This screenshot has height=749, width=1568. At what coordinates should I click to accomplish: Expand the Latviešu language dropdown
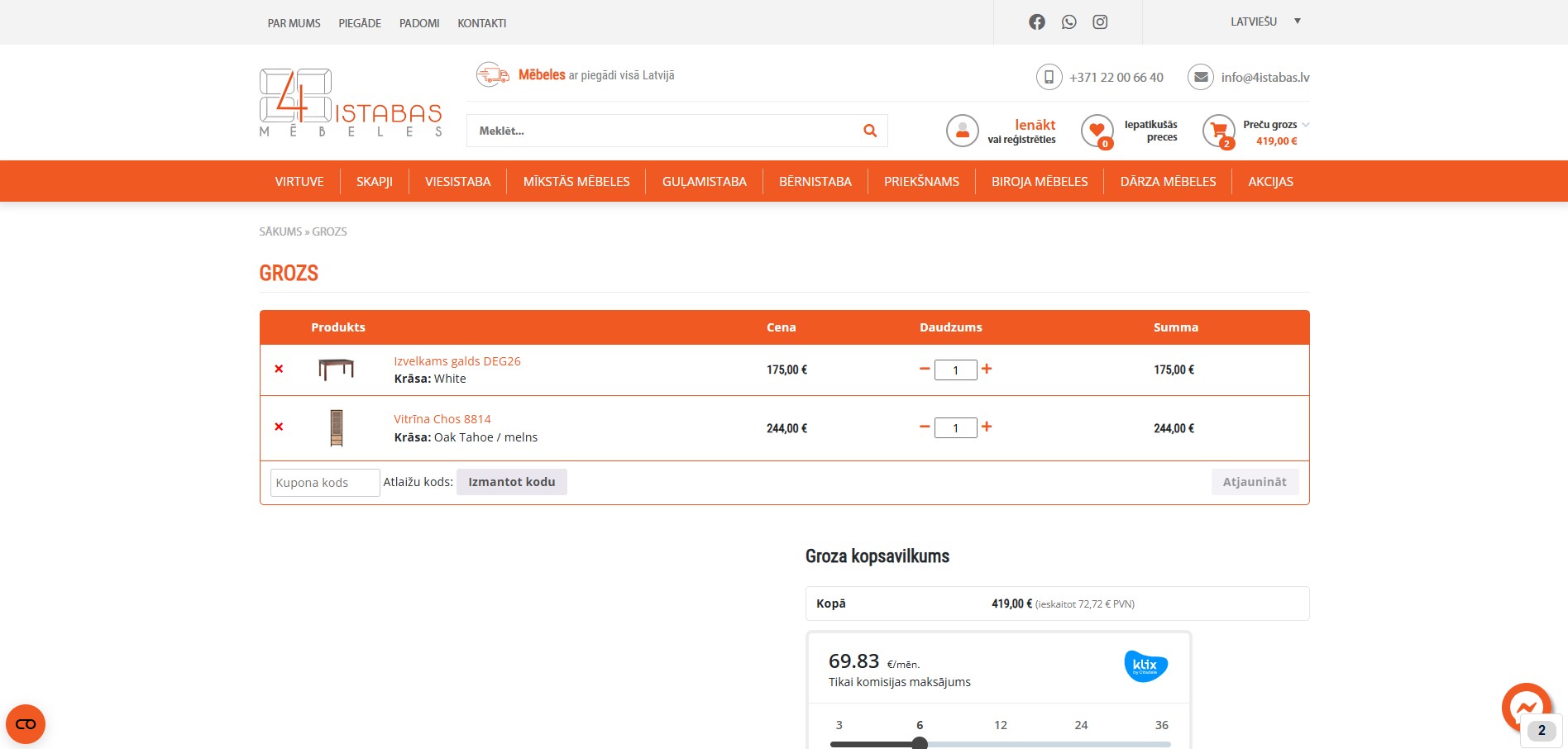[x=1297, y=21]
